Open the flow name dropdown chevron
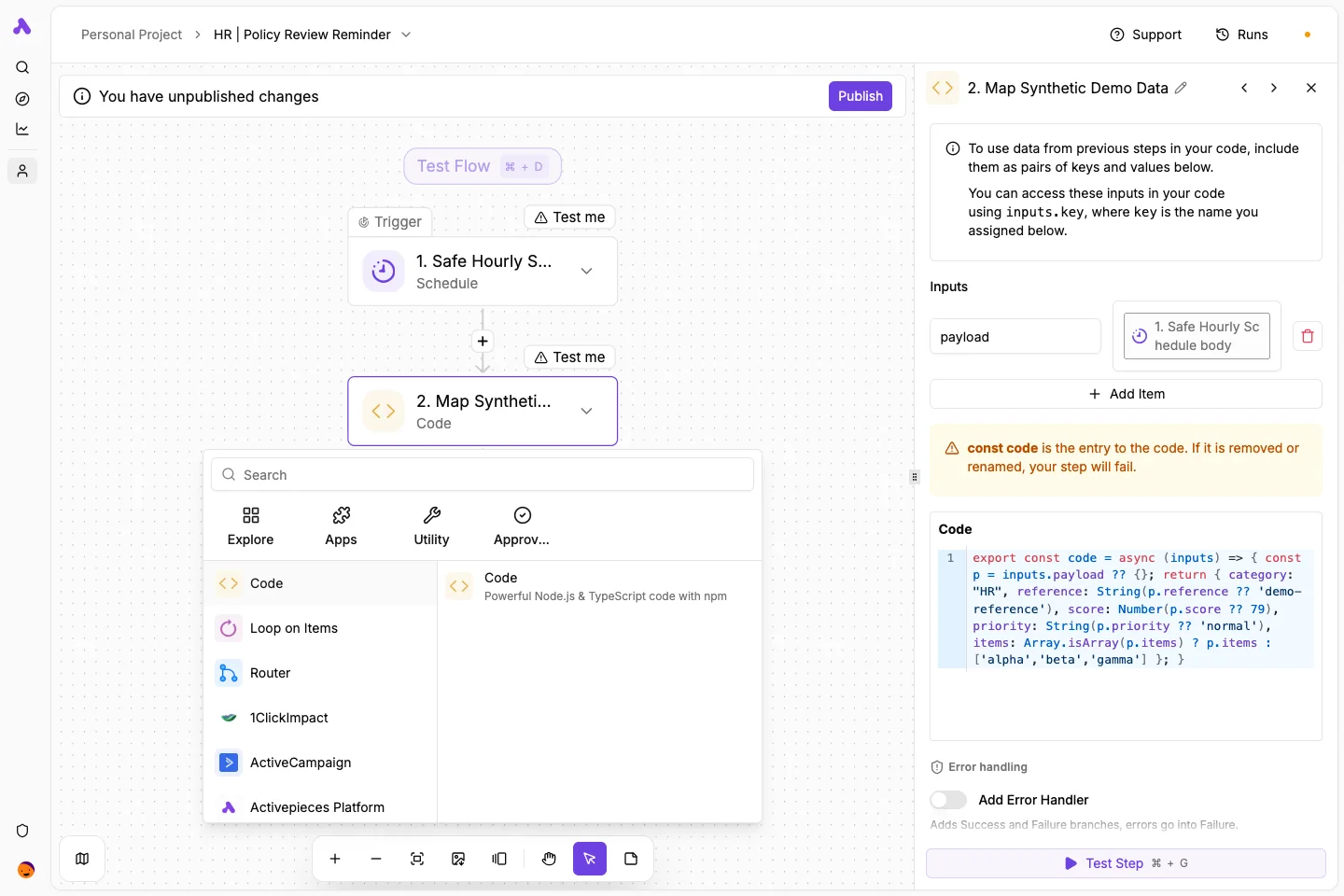The image size is (1344, 896). point(406,35)
